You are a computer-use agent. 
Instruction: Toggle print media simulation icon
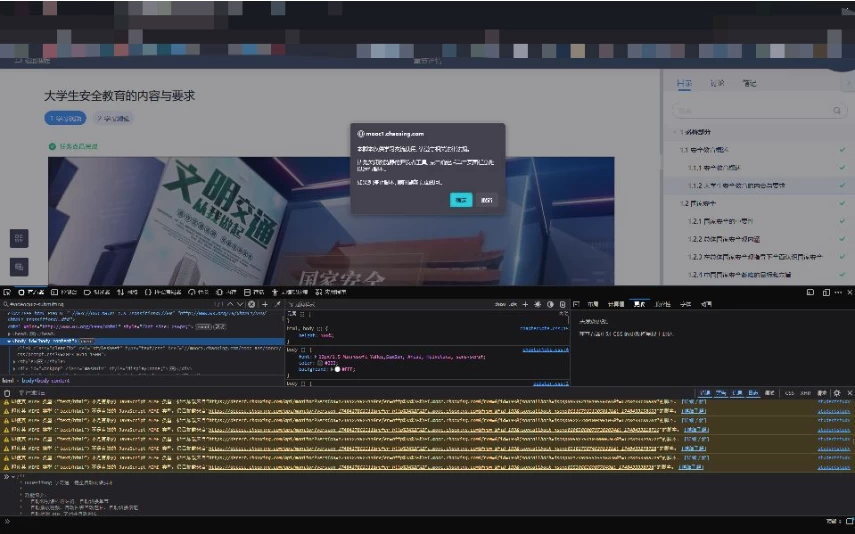(x=563, y=304)
